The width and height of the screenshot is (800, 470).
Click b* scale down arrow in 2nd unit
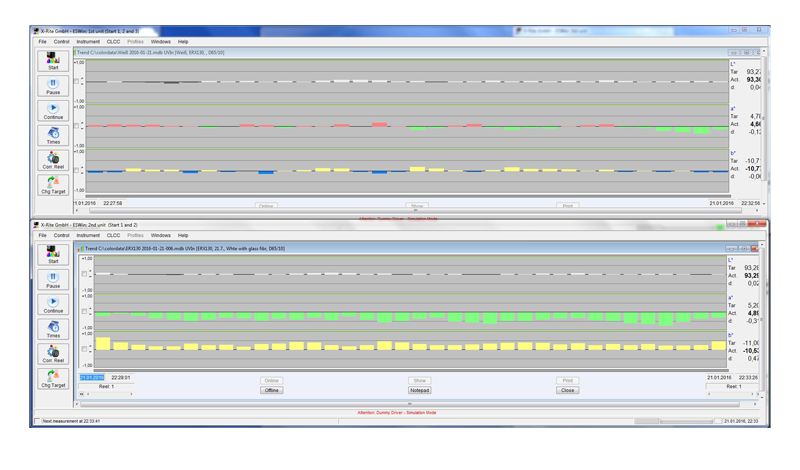(91, 352)
